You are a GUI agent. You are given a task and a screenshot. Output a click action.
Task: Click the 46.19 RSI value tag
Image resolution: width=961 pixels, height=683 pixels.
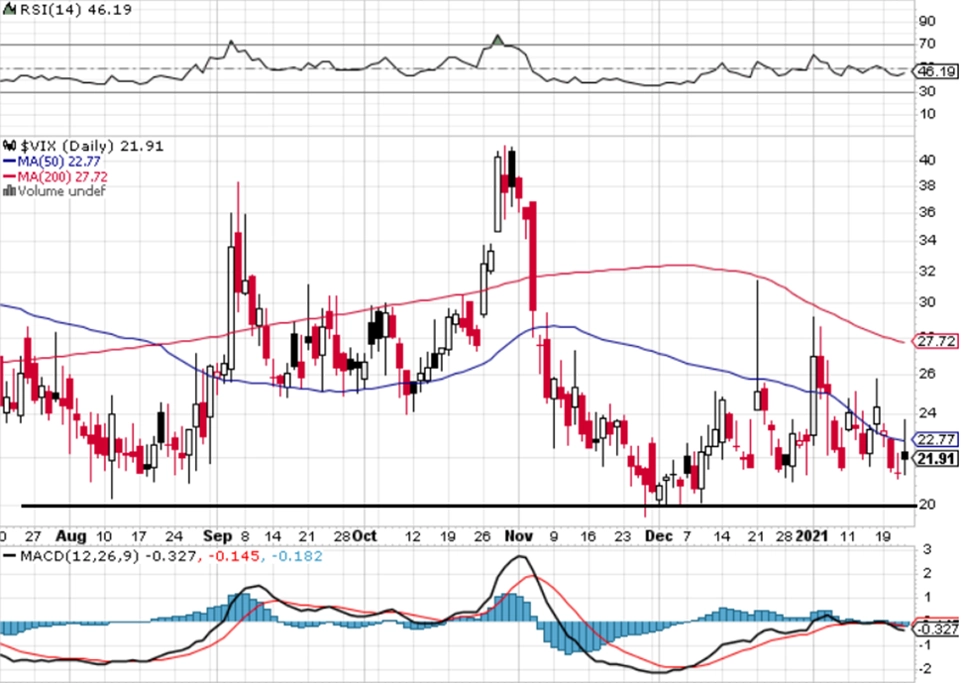point(936,72)
